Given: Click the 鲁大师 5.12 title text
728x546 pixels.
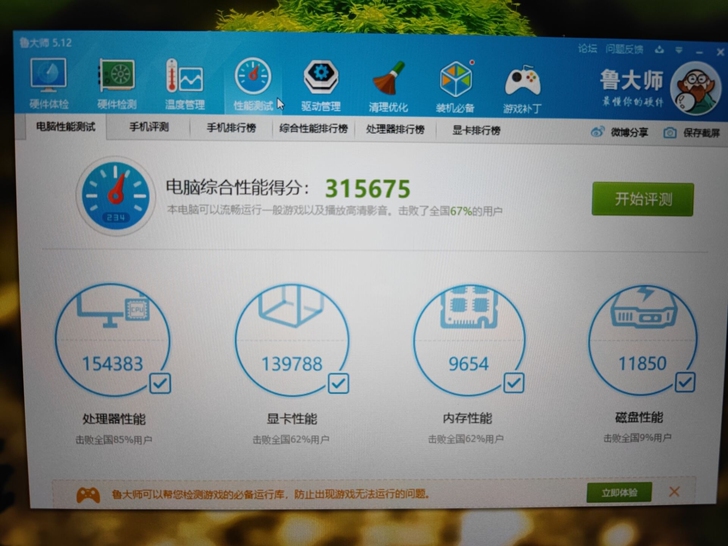Looking at the screenshot, I should click(x=46, y=43).
